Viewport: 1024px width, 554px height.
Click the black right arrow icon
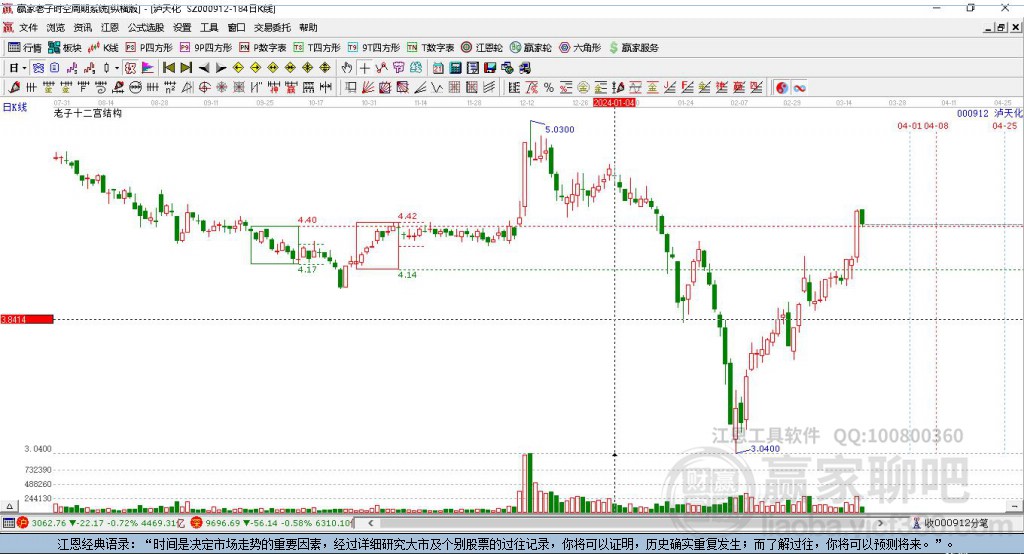pyautogui.click(x=221, y=68)
